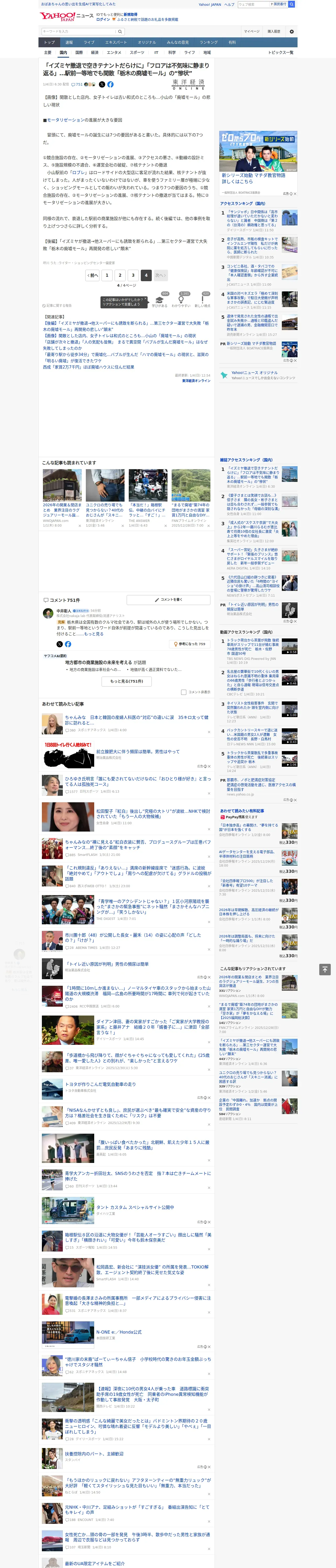Screen dimensions: 336x1568
Task: Focus the キーワードを入力 search field
Action: [79, 31]
